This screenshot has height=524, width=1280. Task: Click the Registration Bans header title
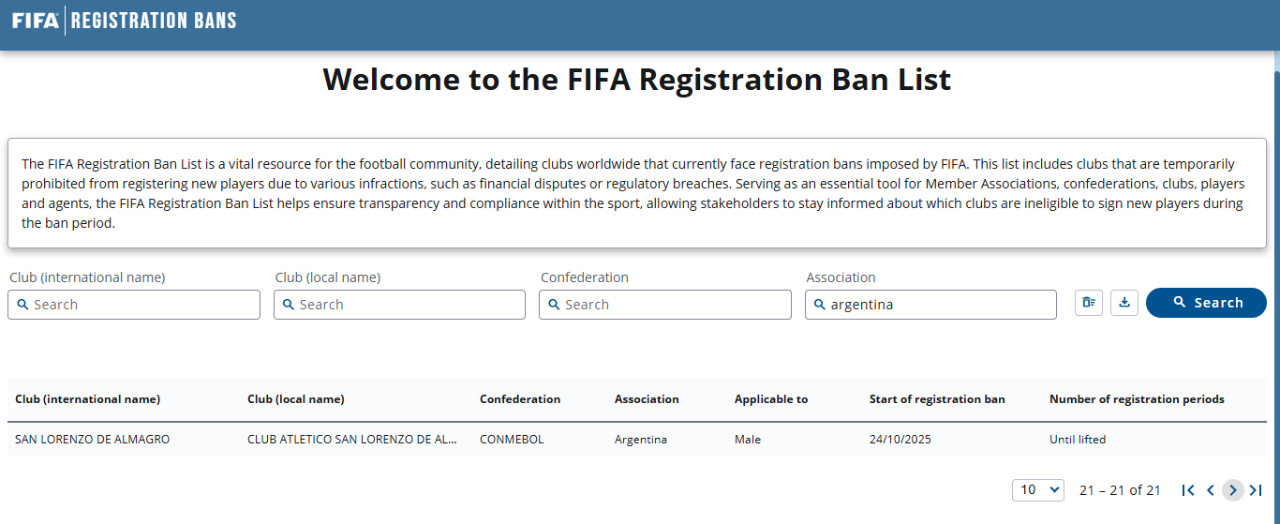(x=154, y=20)
